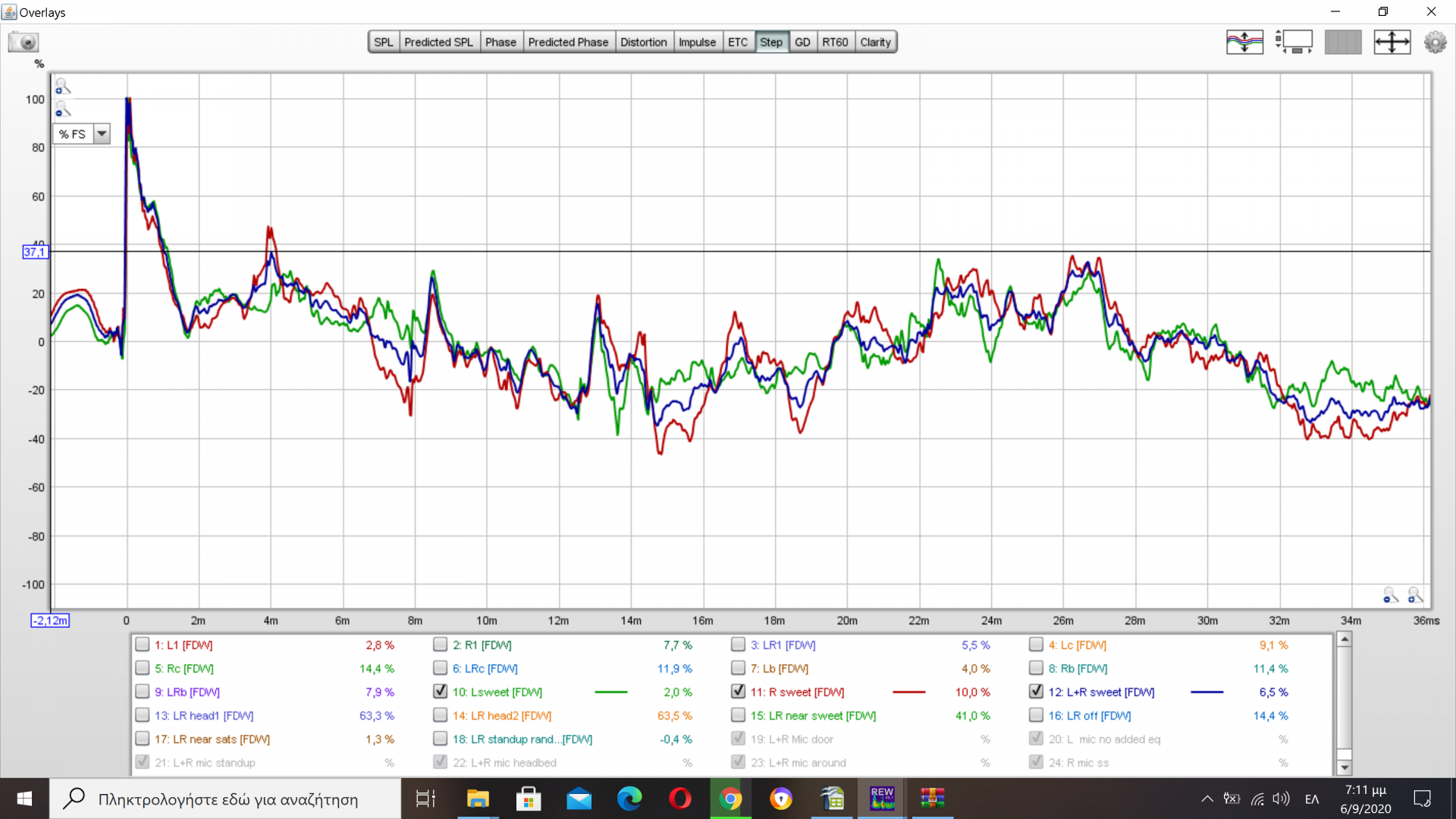
Task: Uncheck the 11: R sweet trace checkbox
Action: point(738,691)
